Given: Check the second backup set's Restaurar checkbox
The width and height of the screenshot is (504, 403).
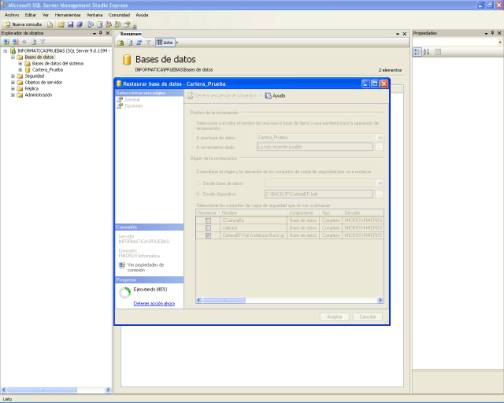Looking at the screenshot, I should (208, 228).
